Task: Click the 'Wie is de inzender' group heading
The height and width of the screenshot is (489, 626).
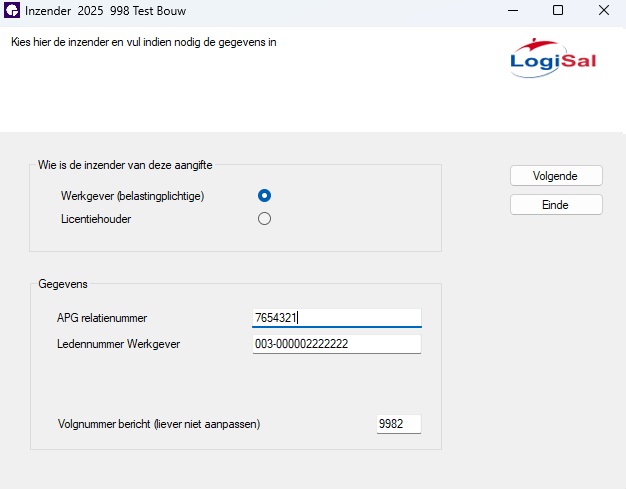Action: pyautogui.click(x=125, y=165)
